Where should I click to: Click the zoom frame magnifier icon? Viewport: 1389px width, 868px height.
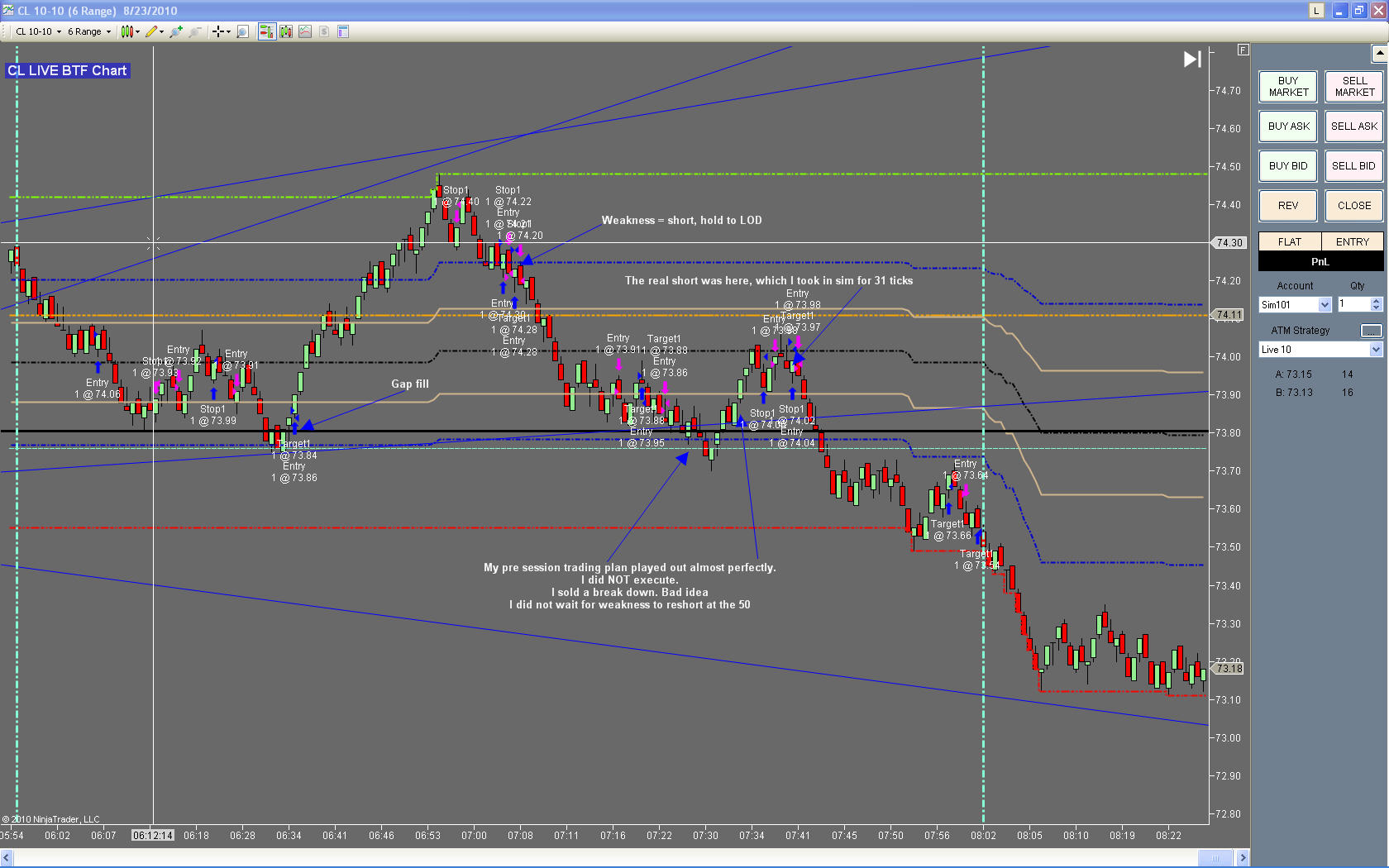pyautogui.click(x=242, y=31)
